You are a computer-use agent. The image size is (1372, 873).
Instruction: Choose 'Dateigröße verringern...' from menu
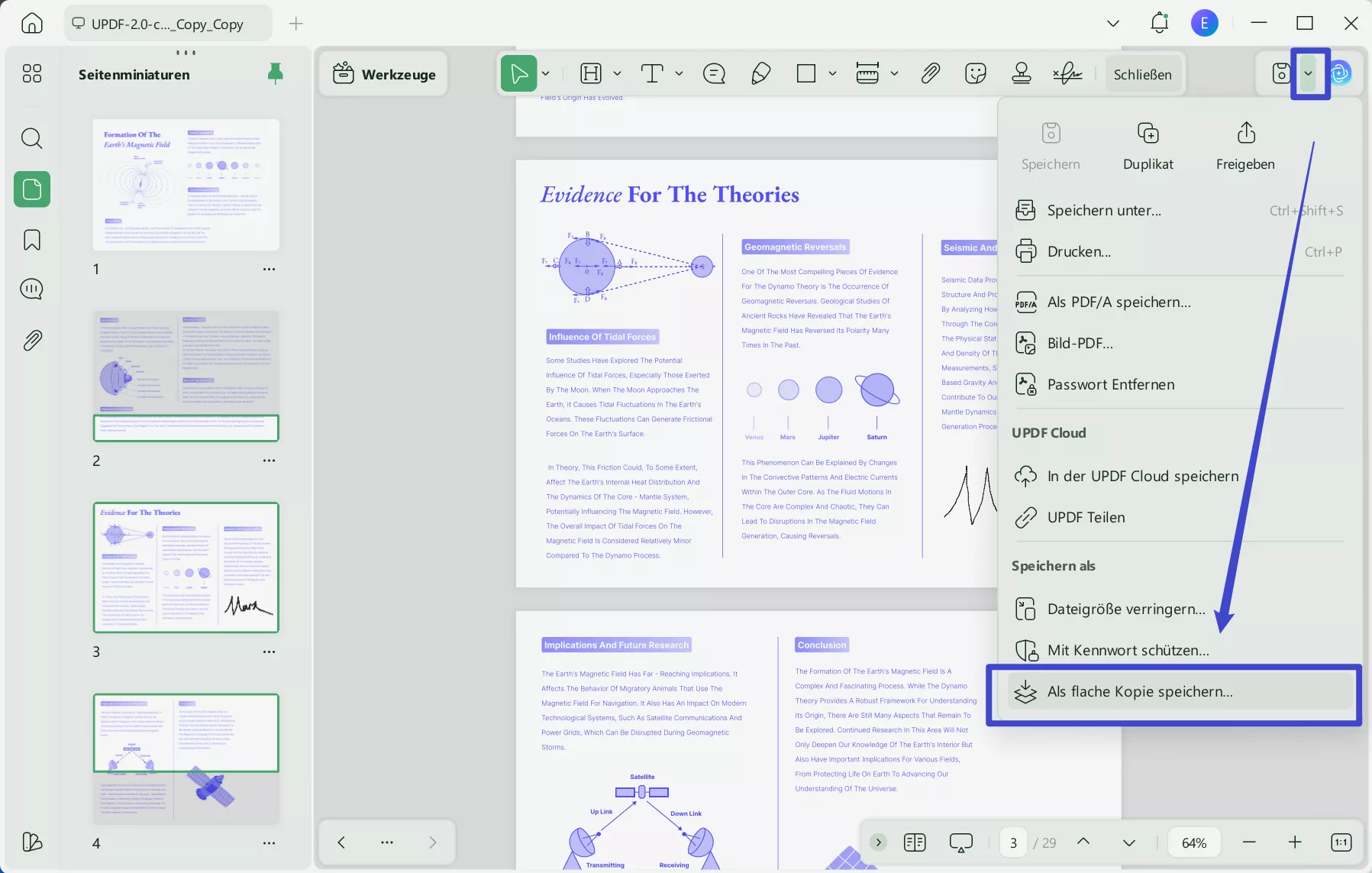tap(1125, 609)
